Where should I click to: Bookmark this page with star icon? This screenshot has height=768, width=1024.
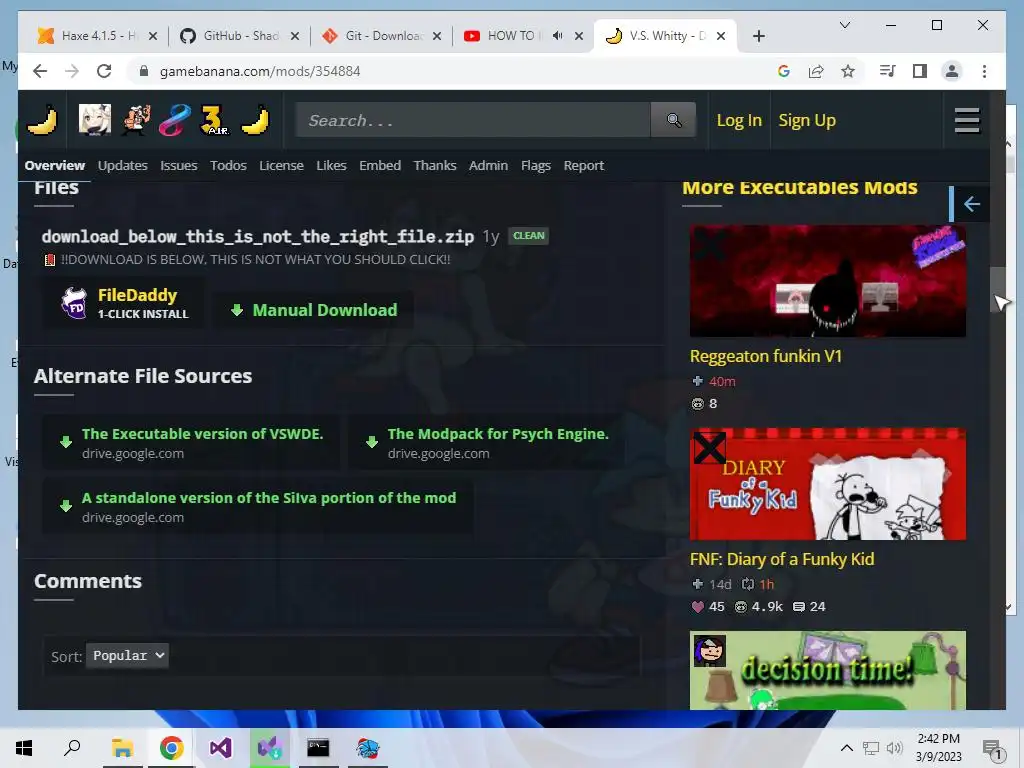click(x=848, y=71)
